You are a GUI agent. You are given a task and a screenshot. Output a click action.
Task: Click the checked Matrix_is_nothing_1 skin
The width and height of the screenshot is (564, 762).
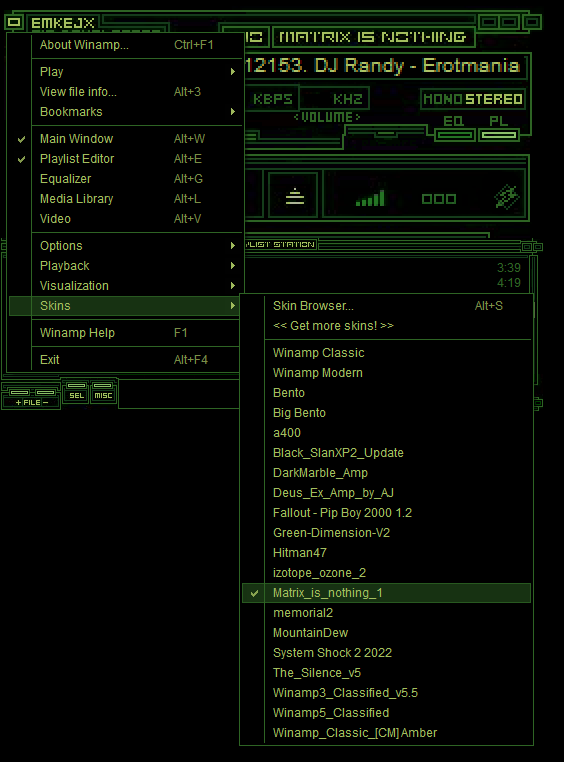386,593
